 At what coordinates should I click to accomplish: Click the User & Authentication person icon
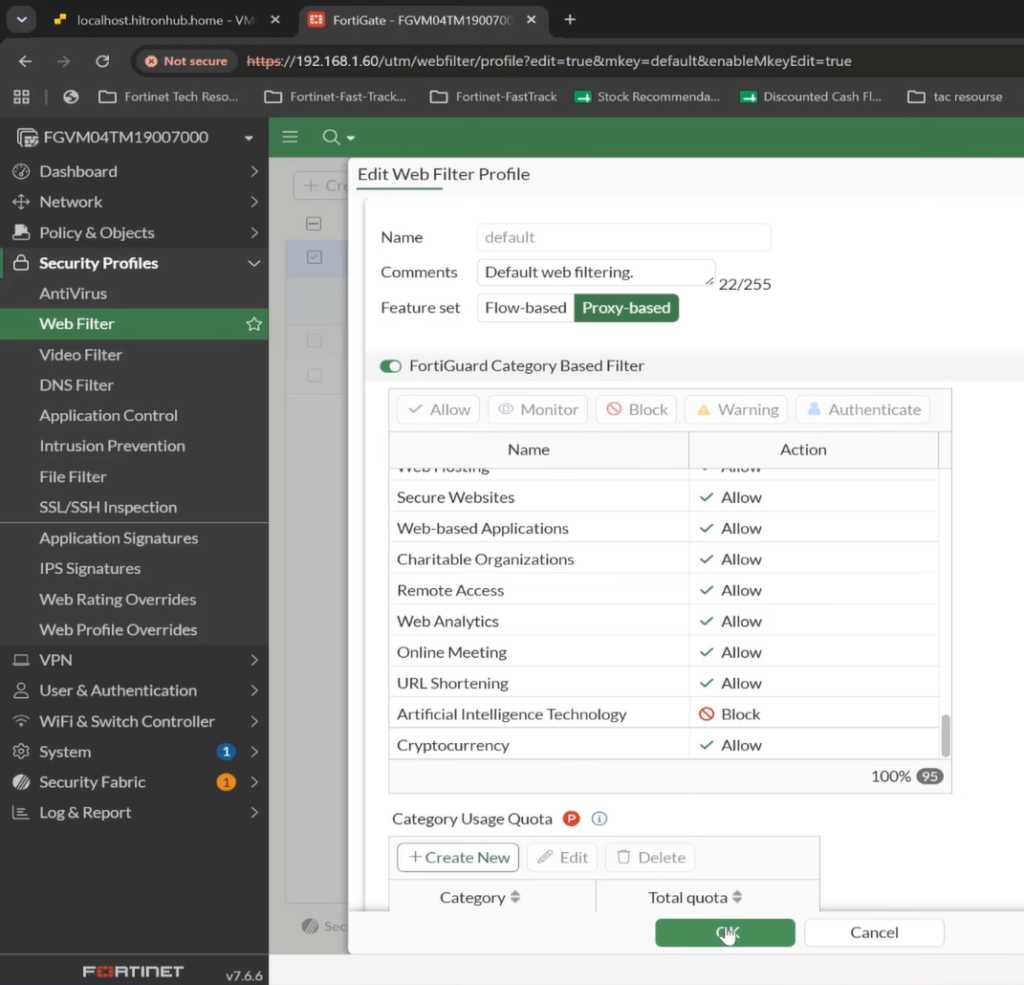pos(22,690)
